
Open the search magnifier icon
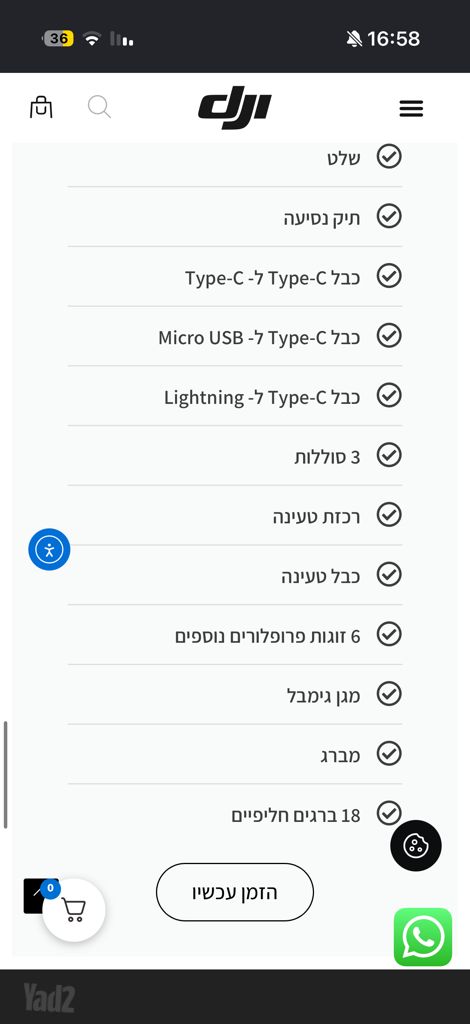(x=99, y=107)
